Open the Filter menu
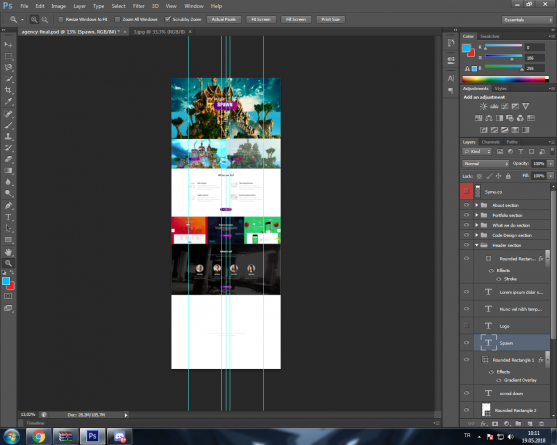 (139, 6)
